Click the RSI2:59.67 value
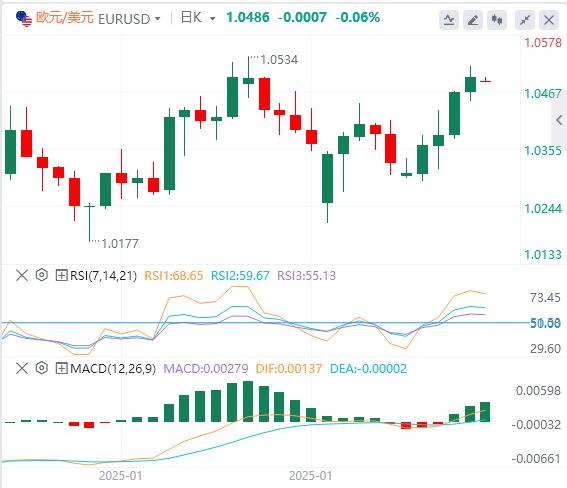 click(240, 276)
